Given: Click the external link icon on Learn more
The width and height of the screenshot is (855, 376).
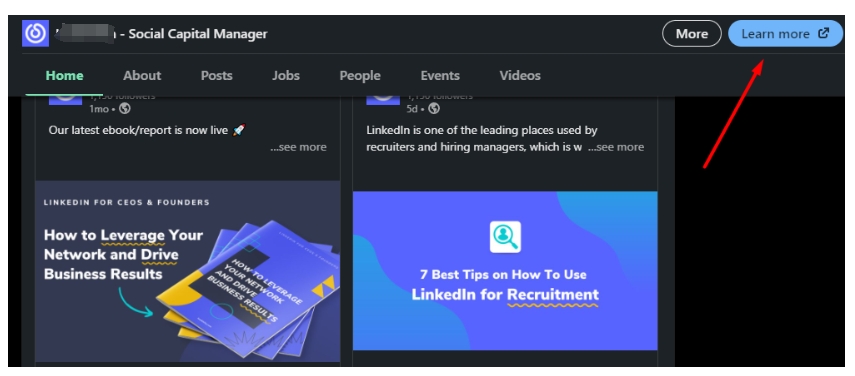Looking at the screenshot, I should (x=823, y=33).
